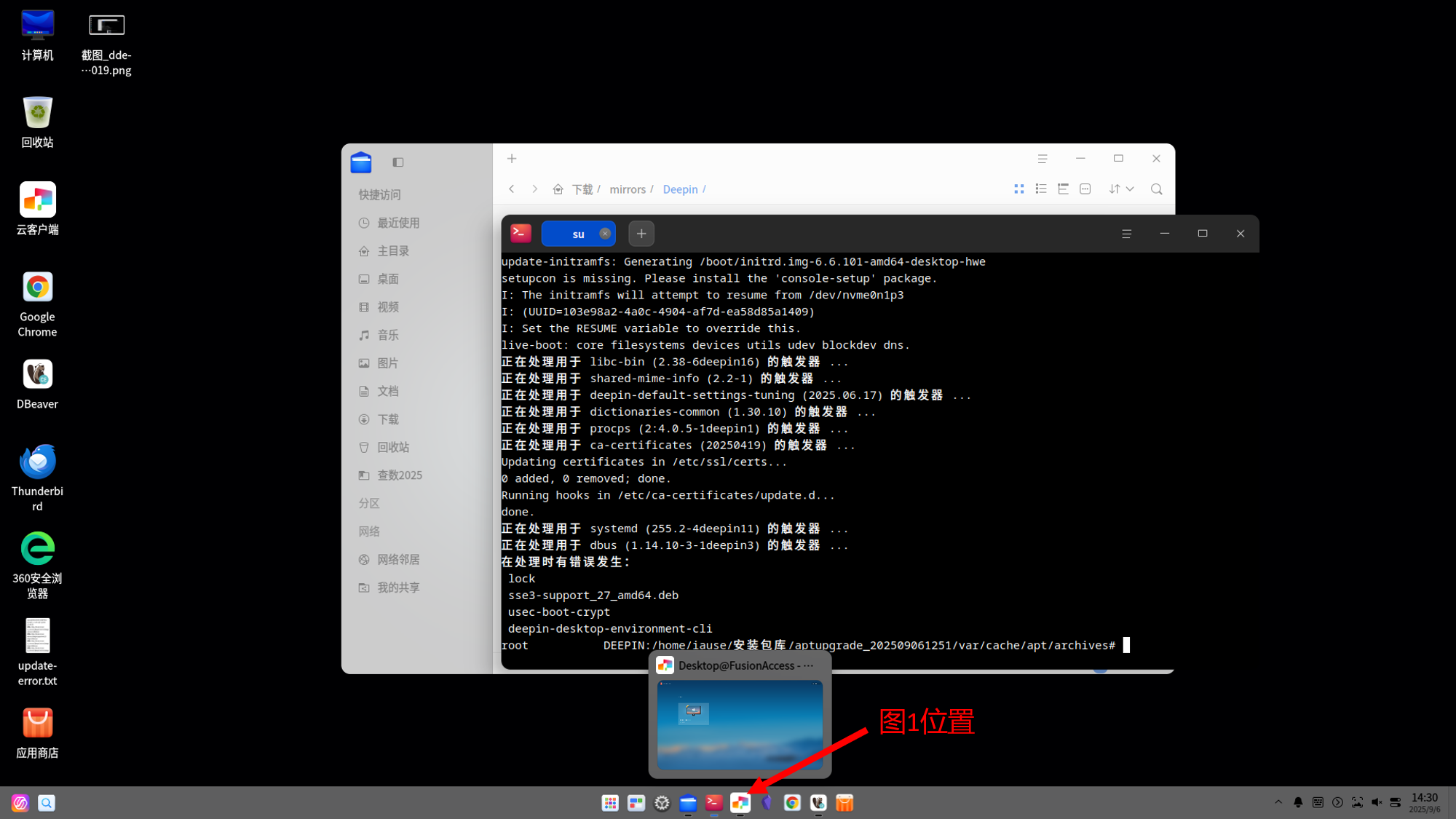The width and height of the screenshot is (1456, 819).
Task: Add a new terminal tab
Action: tap(641, 234)
